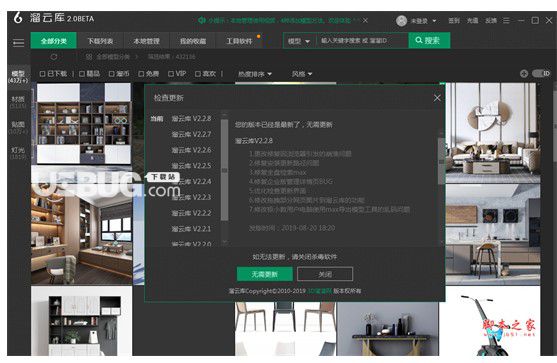
Task: Dismiss the green announcement tip
Action: (x=365, y=20)
